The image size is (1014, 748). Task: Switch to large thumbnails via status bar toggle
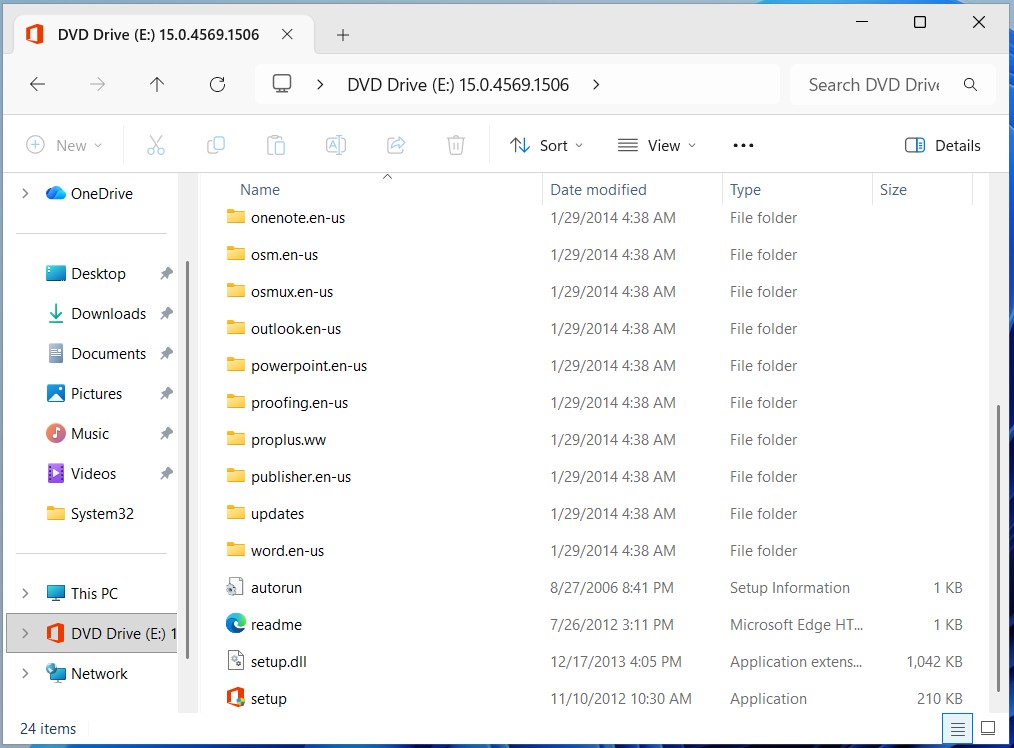click(x=988, y=728)
